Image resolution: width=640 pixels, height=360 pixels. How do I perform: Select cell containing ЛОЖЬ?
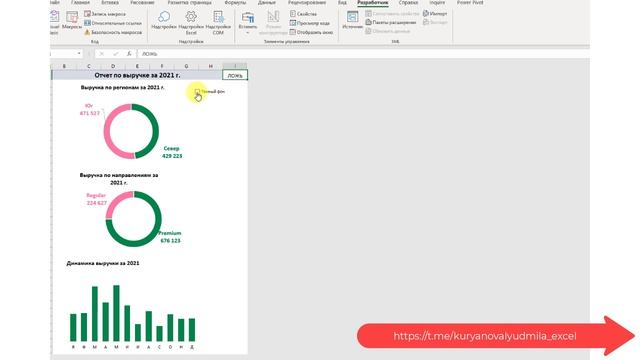click(x=235, y=75)
